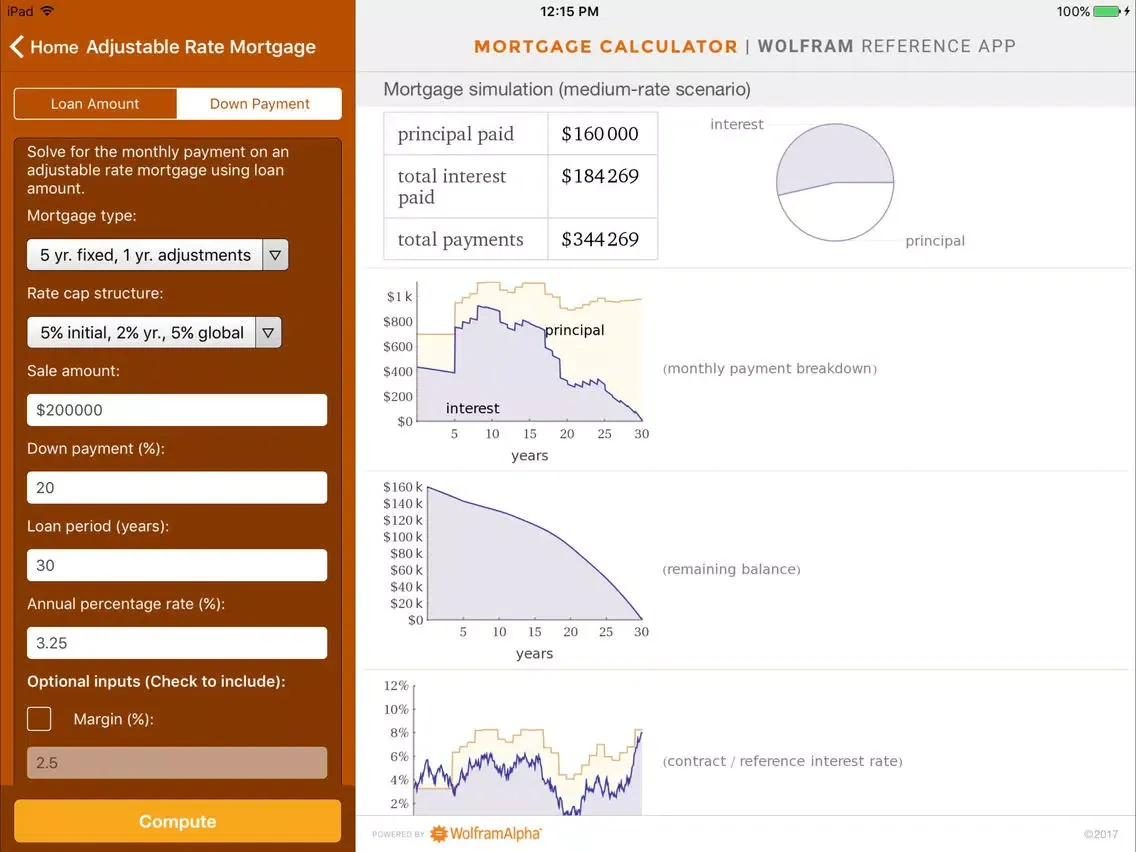Switch to the Down Payment tab
1136x852 pixels.
point(259,104)
